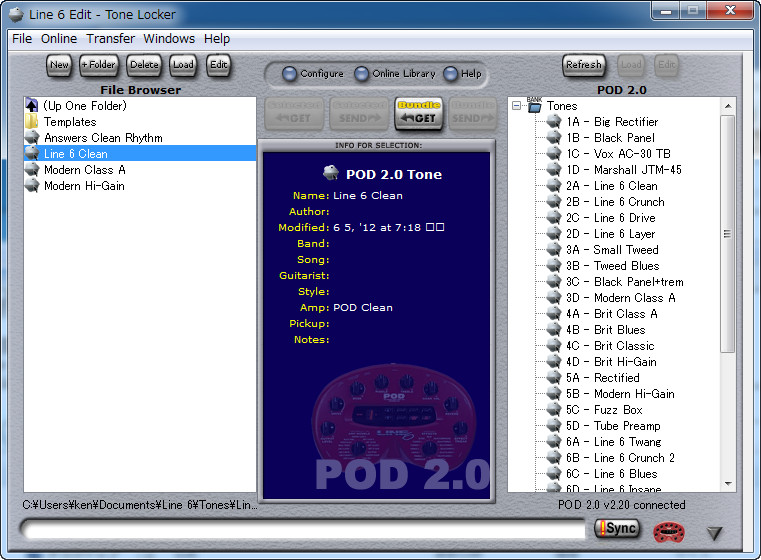Open the Online menu

(59, 39)
